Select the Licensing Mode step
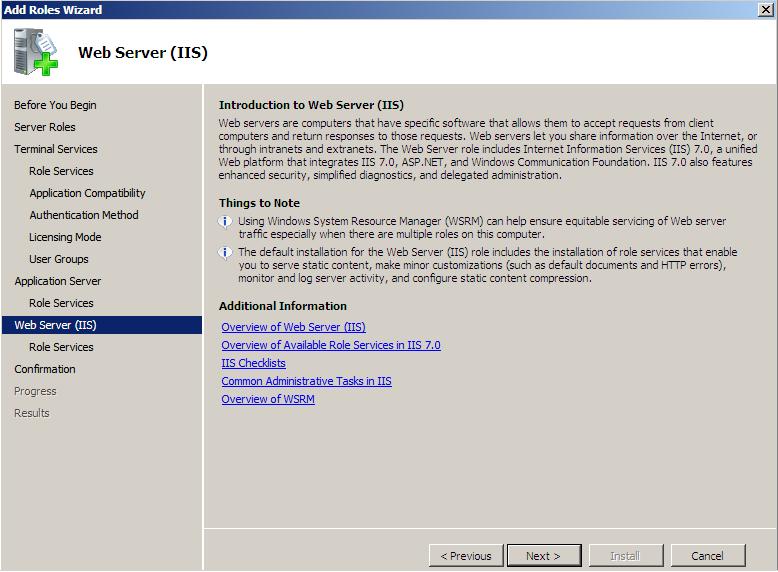The height and width of the screenshot is (572, 778). [65, 237]
